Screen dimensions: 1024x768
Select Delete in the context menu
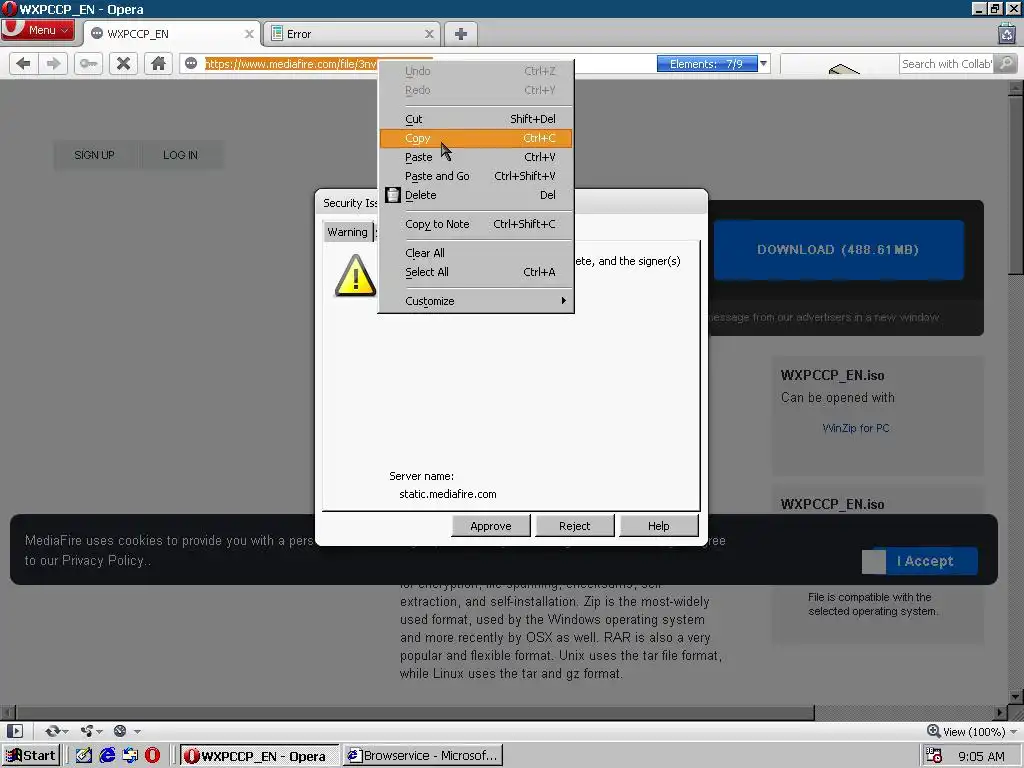pyautogui.click(x=475, y=195)
